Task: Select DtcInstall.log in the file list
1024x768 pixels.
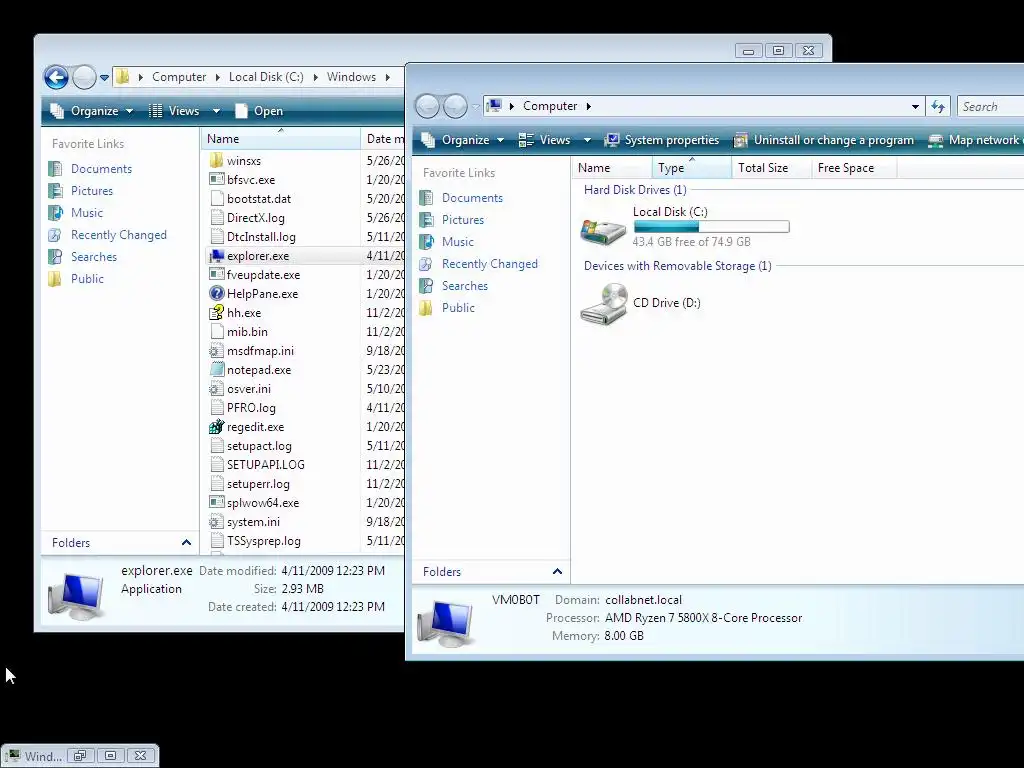Action: coord(261,236)
